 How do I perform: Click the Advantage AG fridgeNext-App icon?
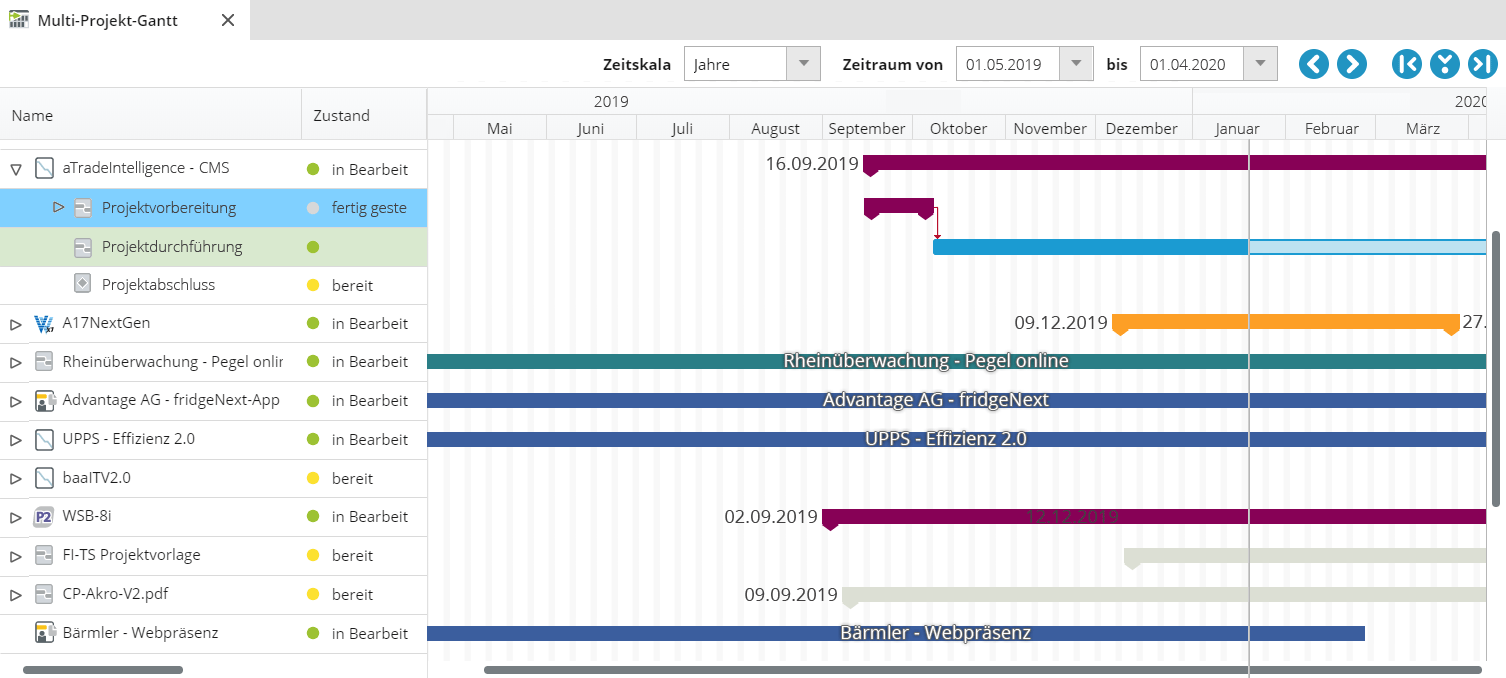click(44, 400)
